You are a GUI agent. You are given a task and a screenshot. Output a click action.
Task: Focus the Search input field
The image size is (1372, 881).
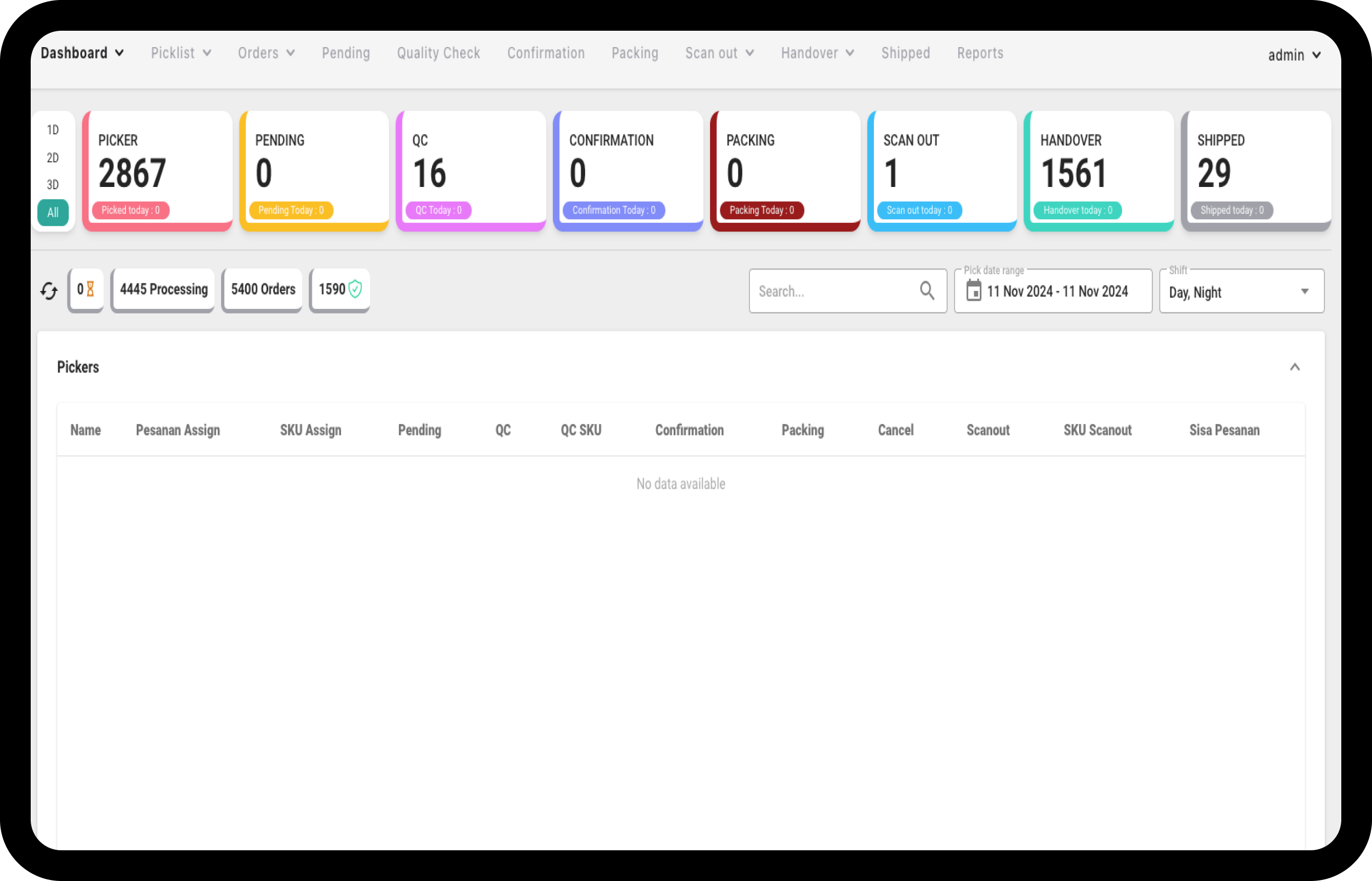tap(848, 291)
